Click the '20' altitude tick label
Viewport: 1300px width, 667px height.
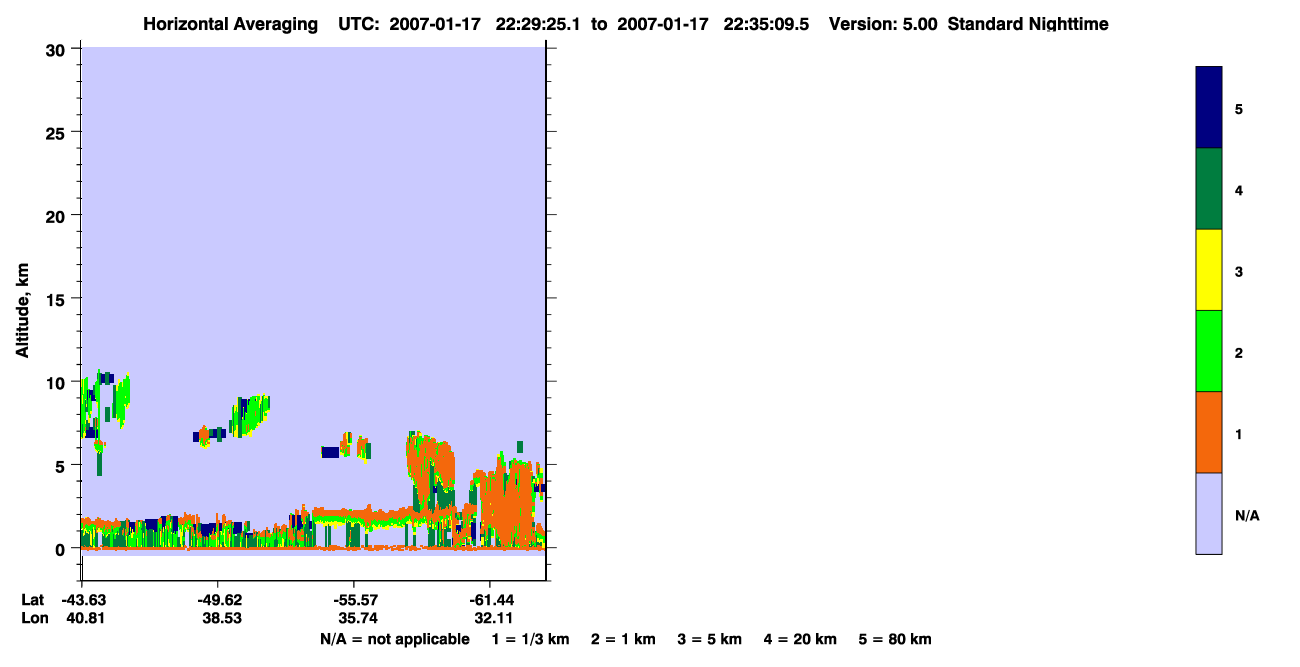pyautogui.click(x=56, y=215)
